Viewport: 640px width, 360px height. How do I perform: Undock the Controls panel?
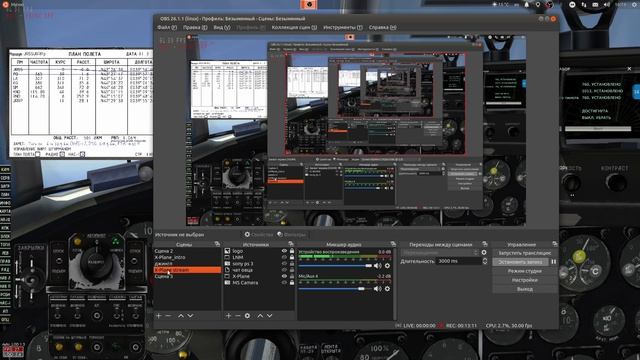pyautogui.click(x=555, y=244)
